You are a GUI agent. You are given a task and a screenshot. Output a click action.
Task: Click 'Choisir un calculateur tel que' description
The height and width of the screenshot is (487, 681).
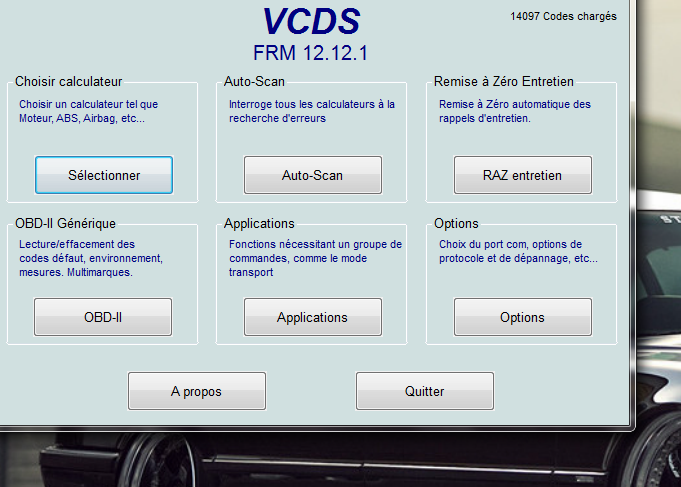coord(89,111)
